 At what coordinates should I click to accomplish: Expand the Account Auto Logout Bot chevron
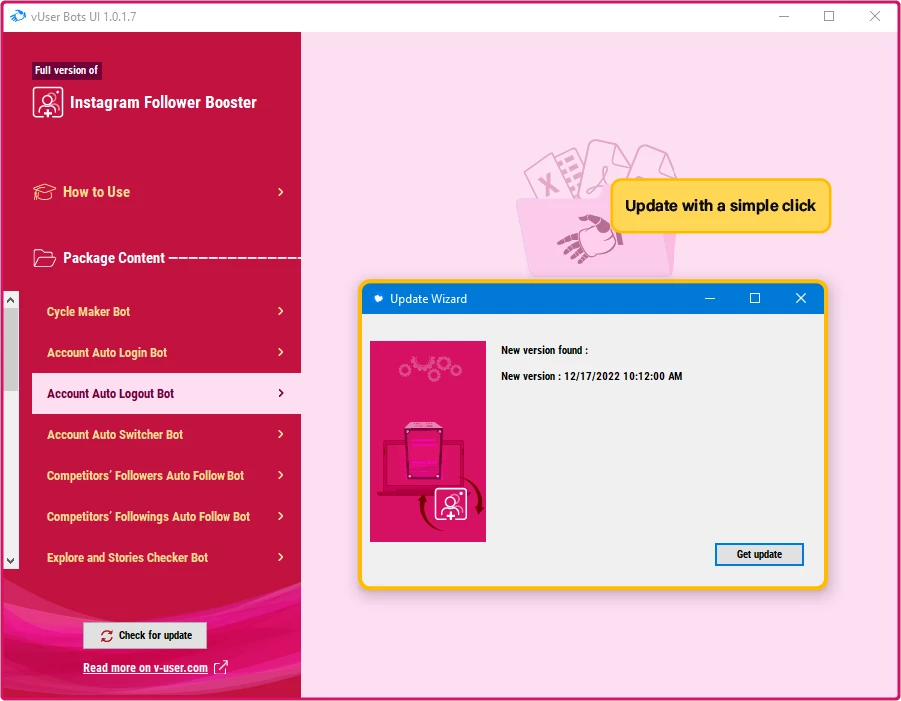click(x=280, y=393)
